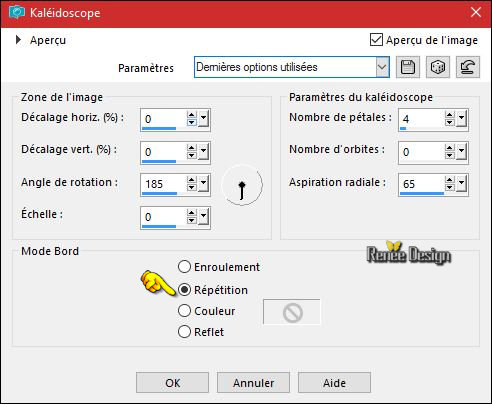Open the Paramètres presets dropdown

click(382, 67)
